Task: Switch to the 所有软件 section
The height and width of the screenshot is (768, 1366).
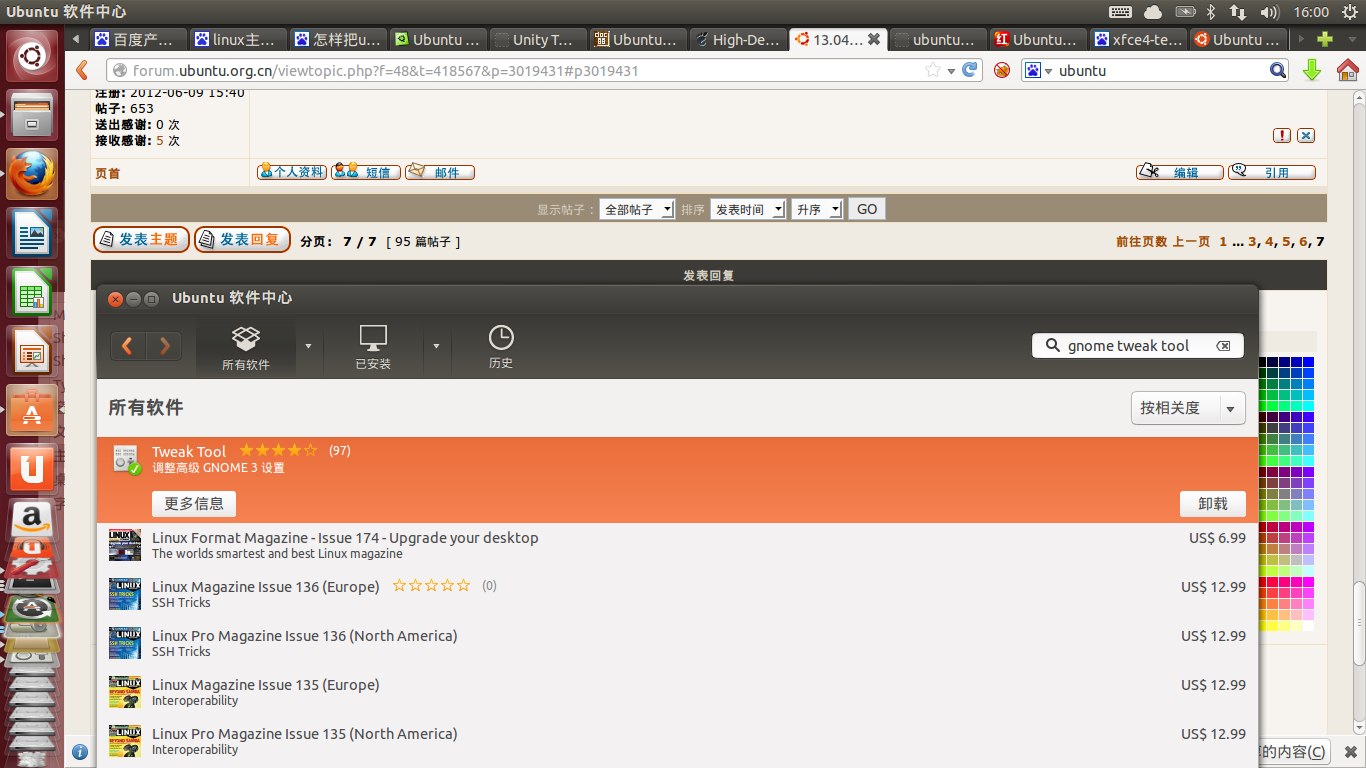Action: tap(246, 347)
